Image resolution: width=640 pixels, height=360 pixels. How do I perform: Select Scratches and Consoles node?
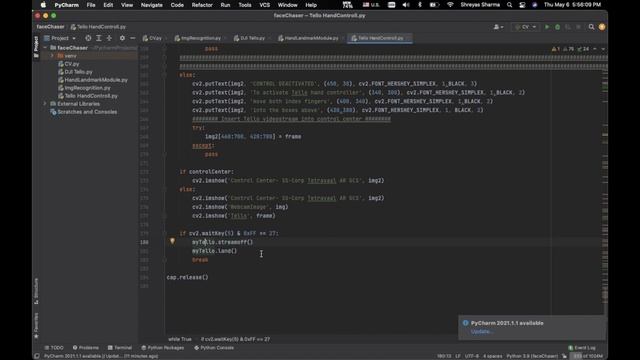83,112
